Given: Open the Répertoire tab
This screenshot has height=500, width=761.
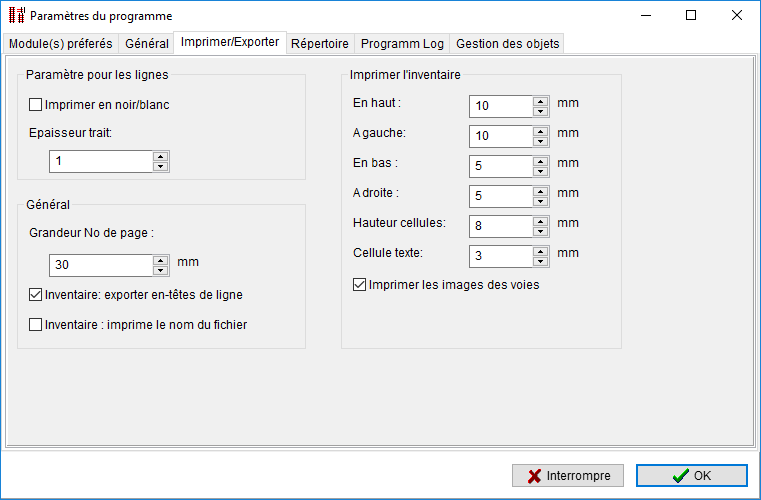Looking at the screenshot, I should (x=320, y=44).
